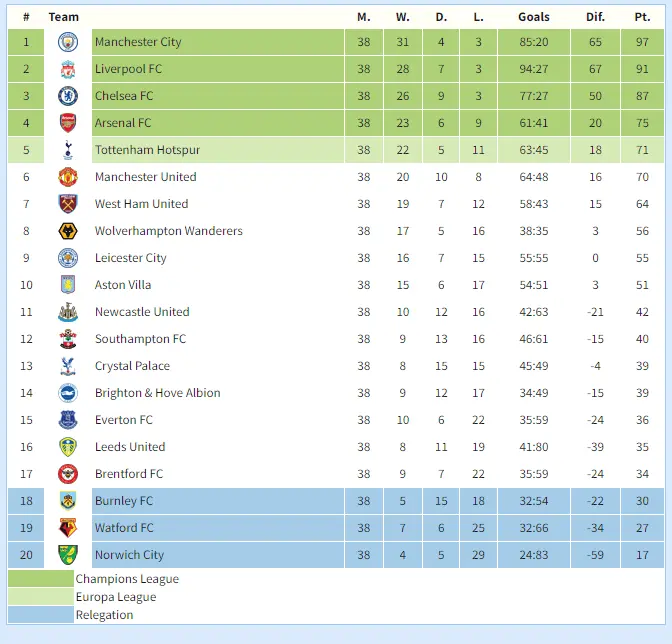Open the Aston Villa team link

click(x=123, y=285)
